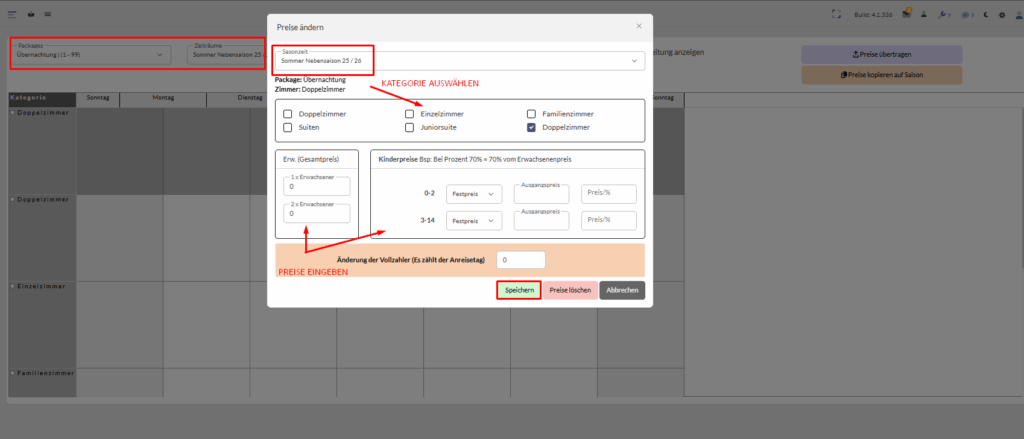Open the Festpreis dropdown for ages 0-2

[473, 194]
